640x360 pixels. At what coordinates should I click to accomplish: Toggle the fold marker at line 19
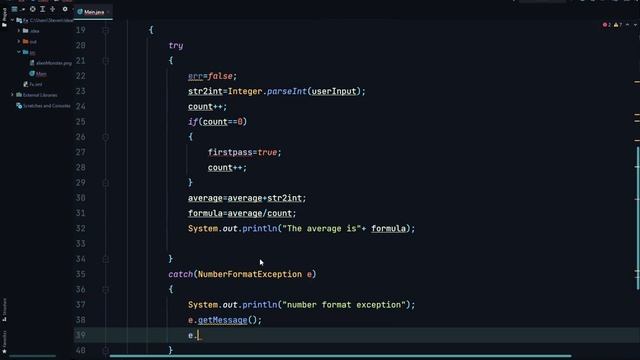(x=106, y=30)
